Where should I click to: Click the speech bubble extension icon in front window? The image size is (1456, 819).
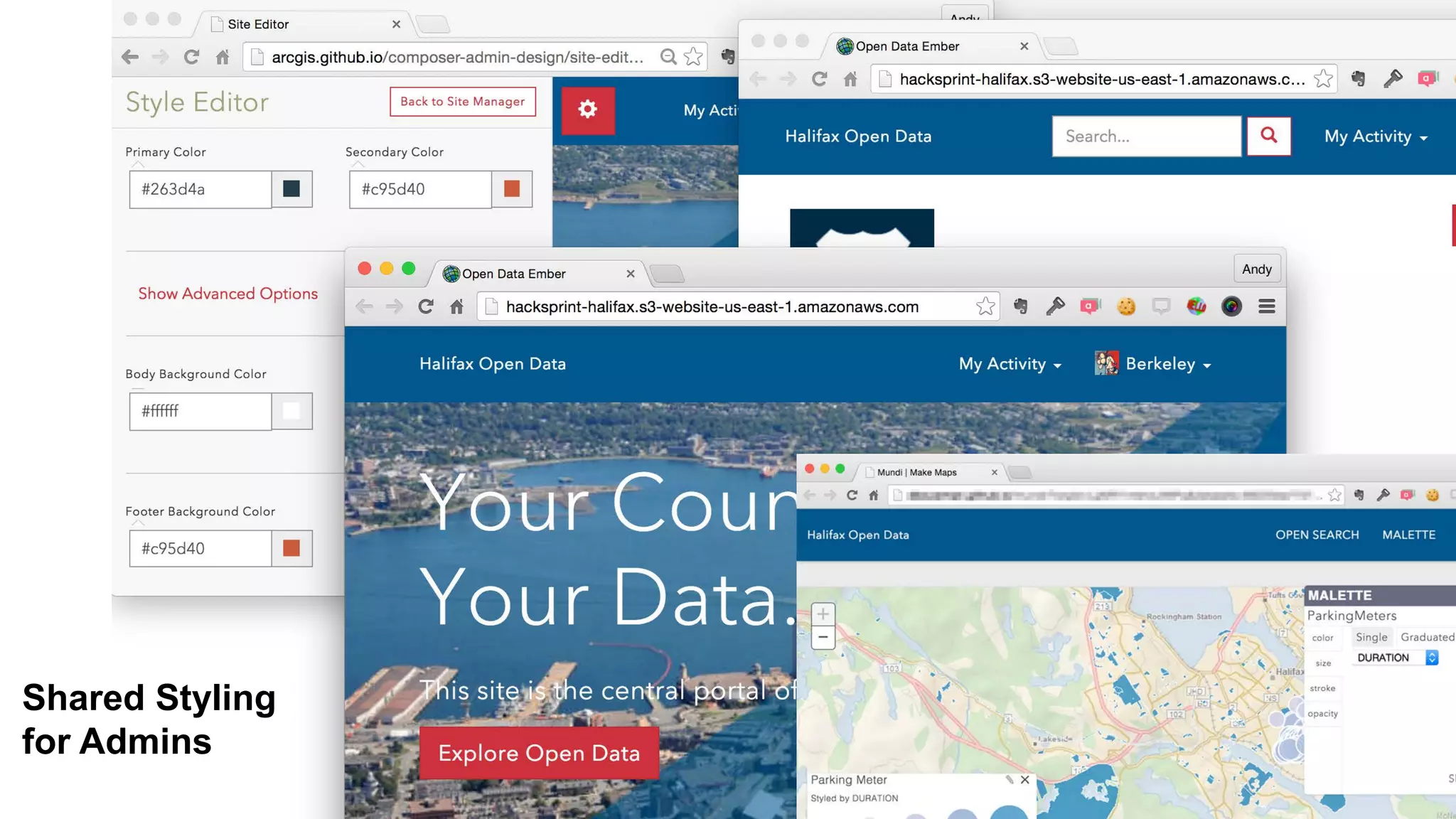[1161, 306]
